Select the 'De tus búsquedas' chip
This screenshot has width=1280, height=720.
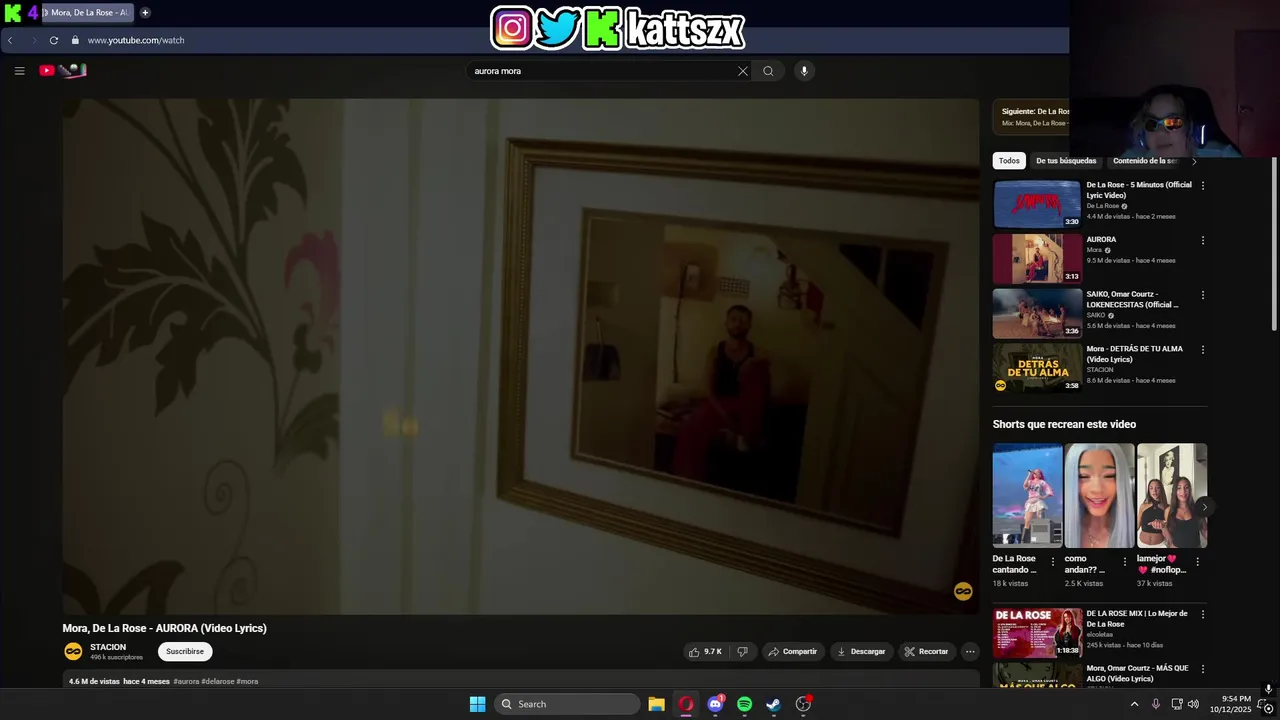(x=1066, y=161)
